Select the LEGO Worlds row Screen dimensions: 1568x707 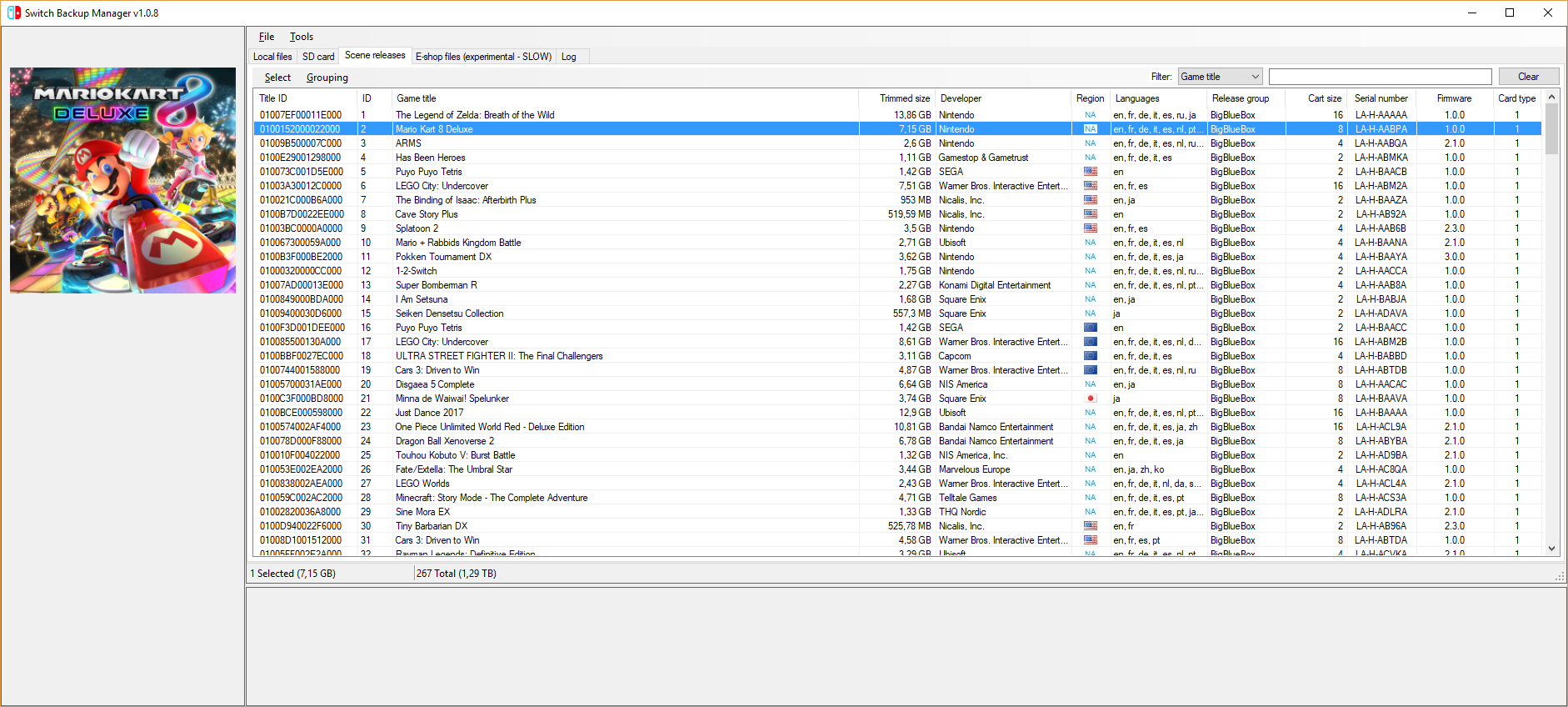tap(897, 484)
